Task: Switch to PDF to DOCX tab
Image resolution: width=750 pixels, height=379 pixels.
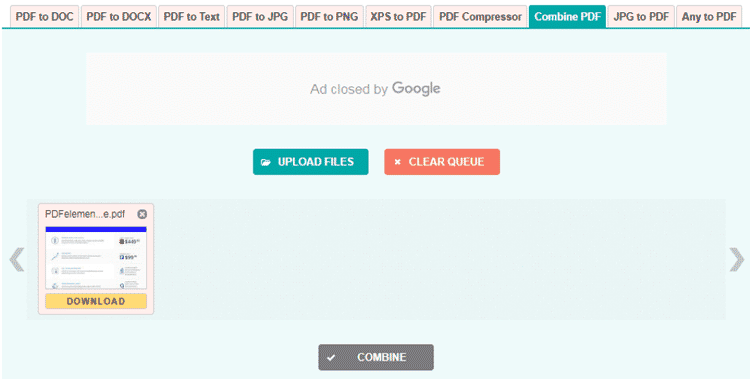Action: point(119,17)
